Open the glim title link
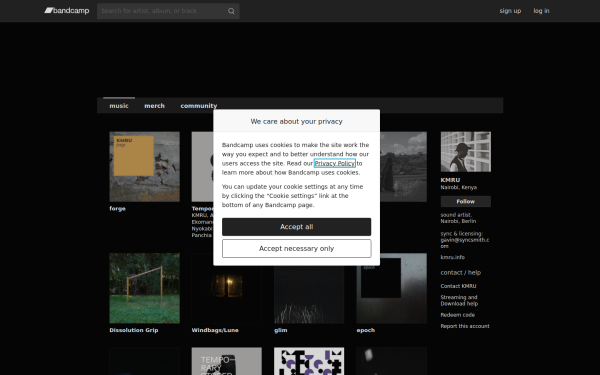Viewport: 600px width, 375px height. (x=280, y=330)
